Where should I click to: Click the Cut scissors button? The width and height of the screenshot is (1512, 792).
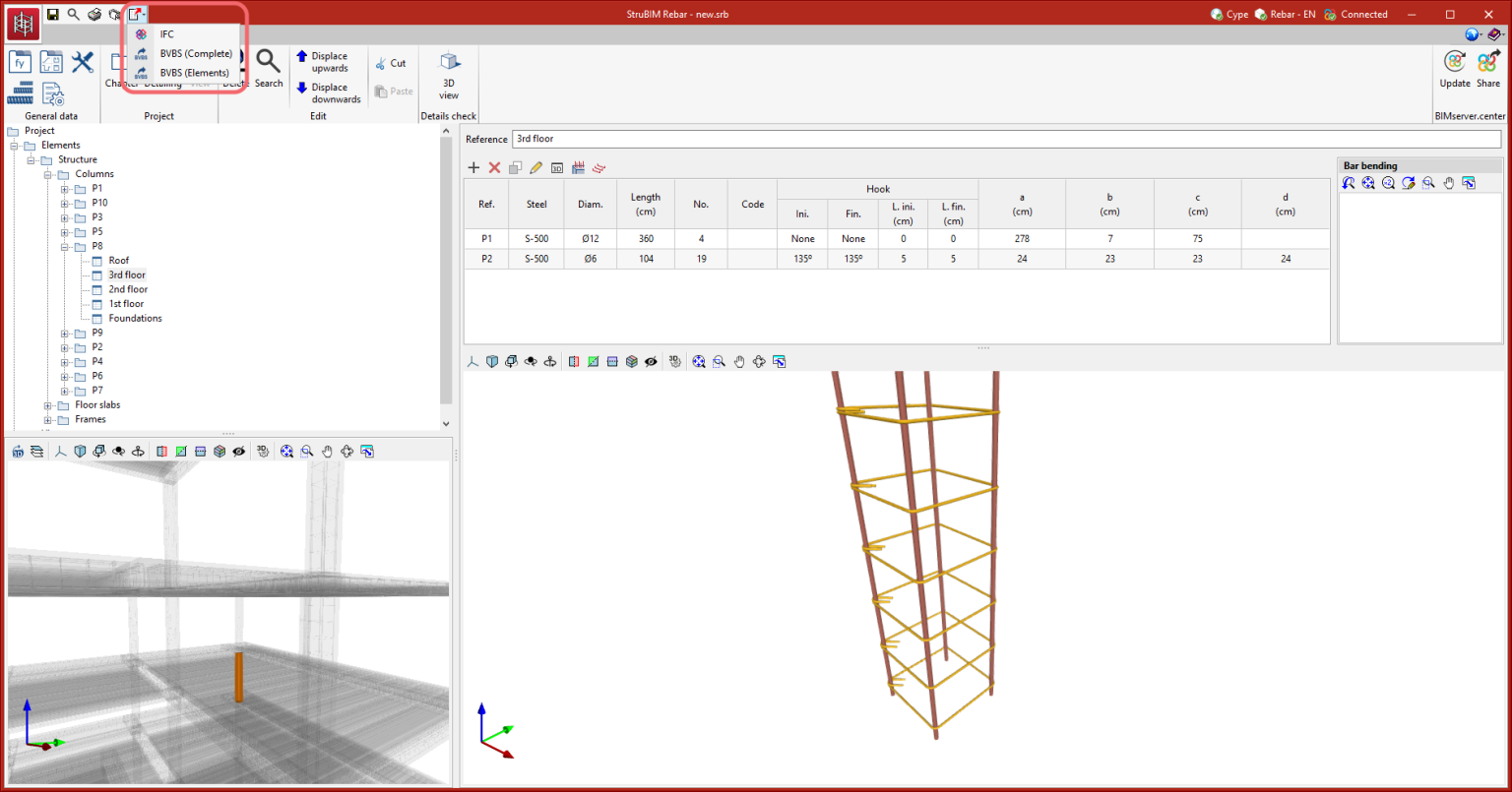click(x=391, y=63)
